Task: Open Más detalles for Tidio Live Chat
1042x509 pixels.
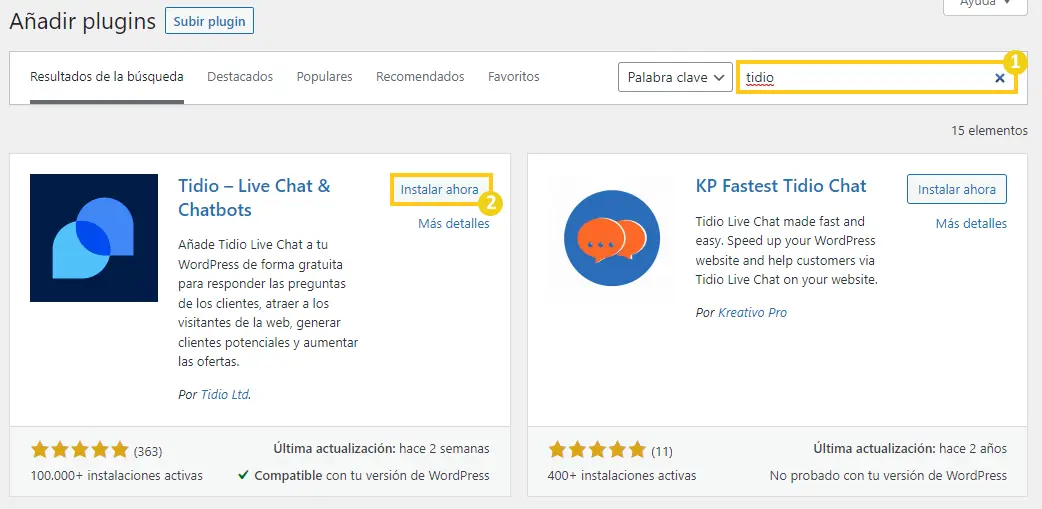Action: (x=454, y=223)
